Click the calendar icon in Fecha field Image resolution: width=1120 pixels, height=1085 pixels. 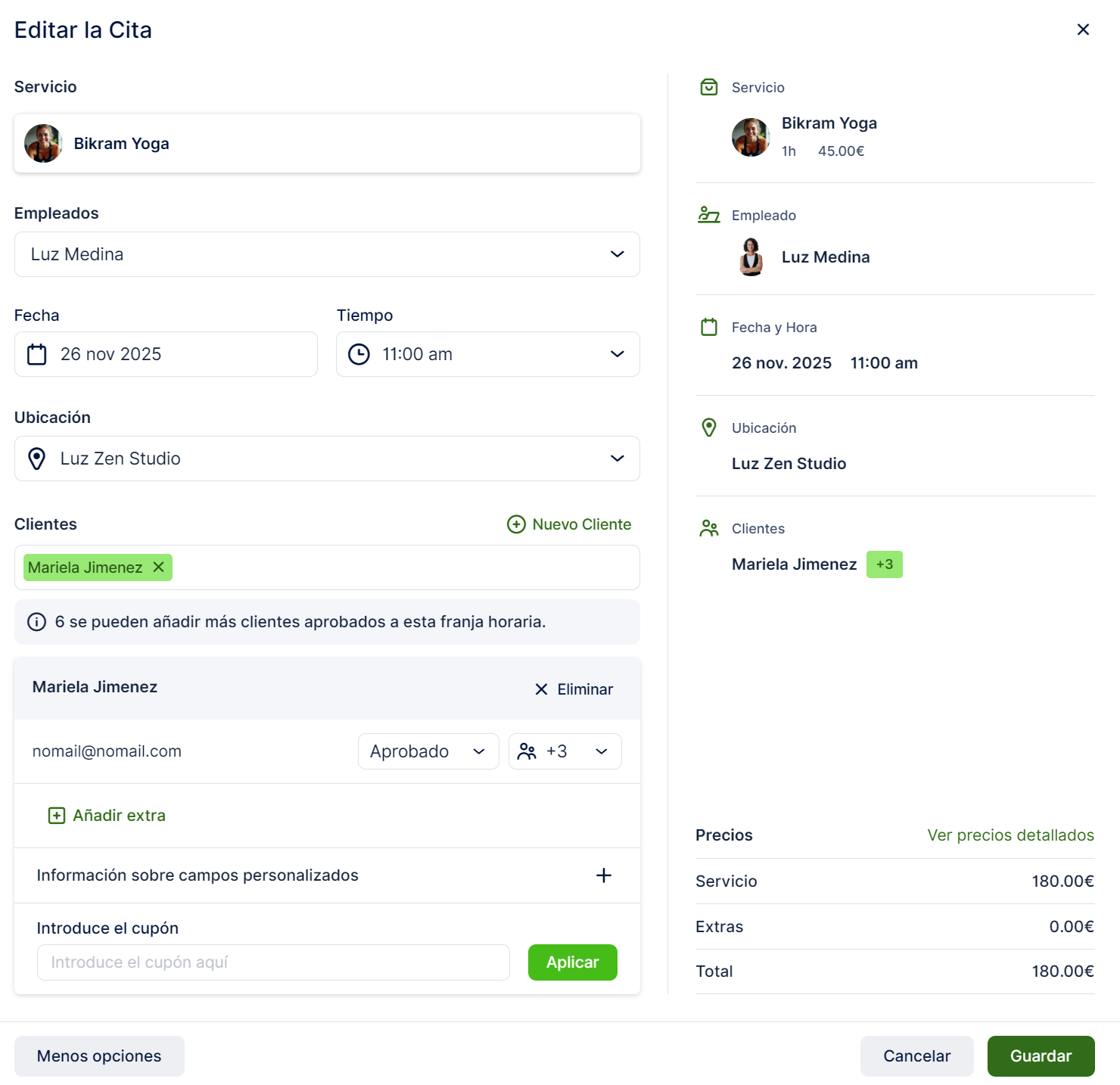tap(37, 354)
